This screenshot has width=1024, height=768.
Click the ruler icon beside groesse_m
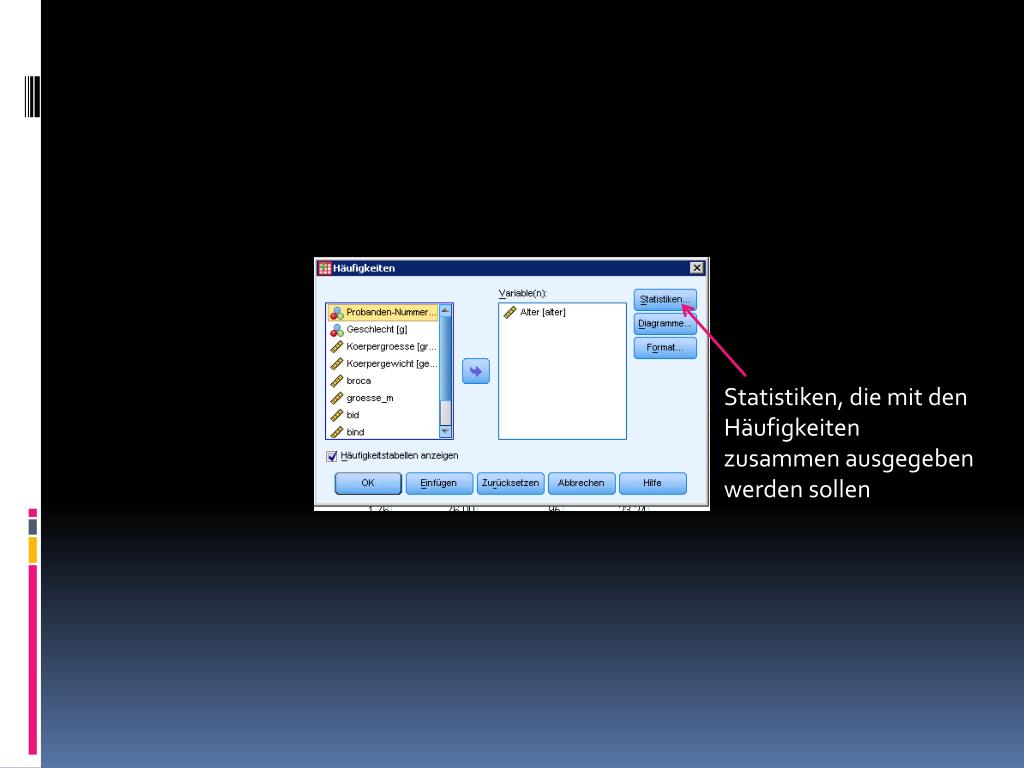pyautogui.click(x=336, y=398)
